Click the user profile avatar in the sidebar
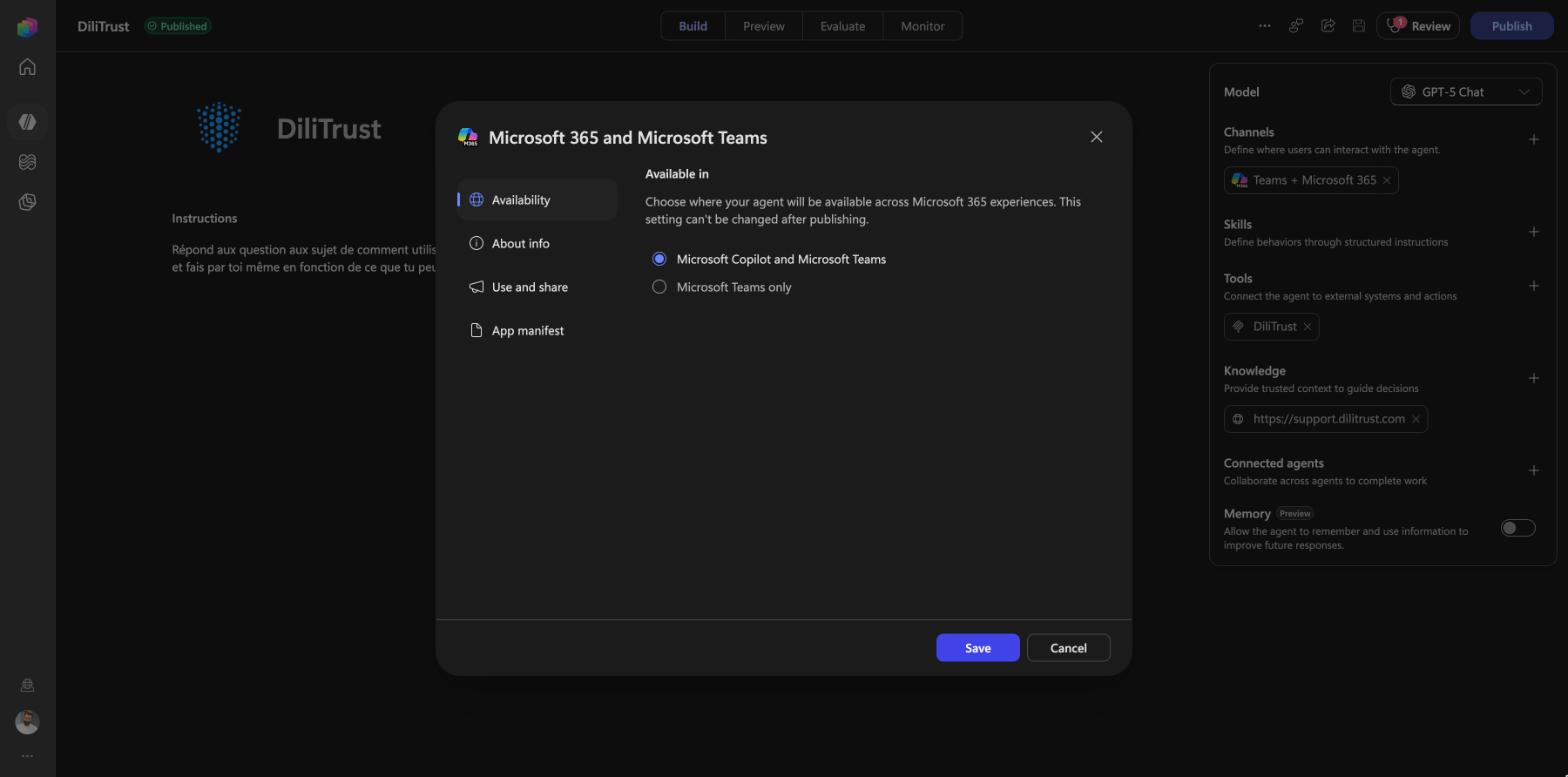The image size is (1568, 777). tap(27, 722)
